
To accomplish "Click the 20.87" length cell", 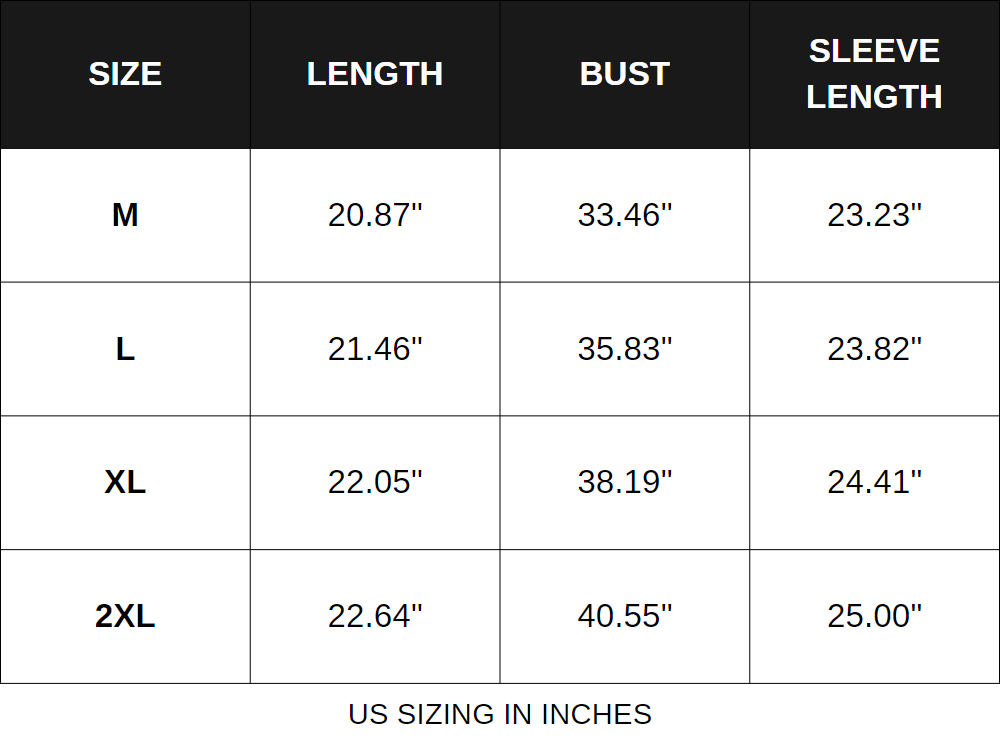I will pyautogui.click(x=375, y=215).
